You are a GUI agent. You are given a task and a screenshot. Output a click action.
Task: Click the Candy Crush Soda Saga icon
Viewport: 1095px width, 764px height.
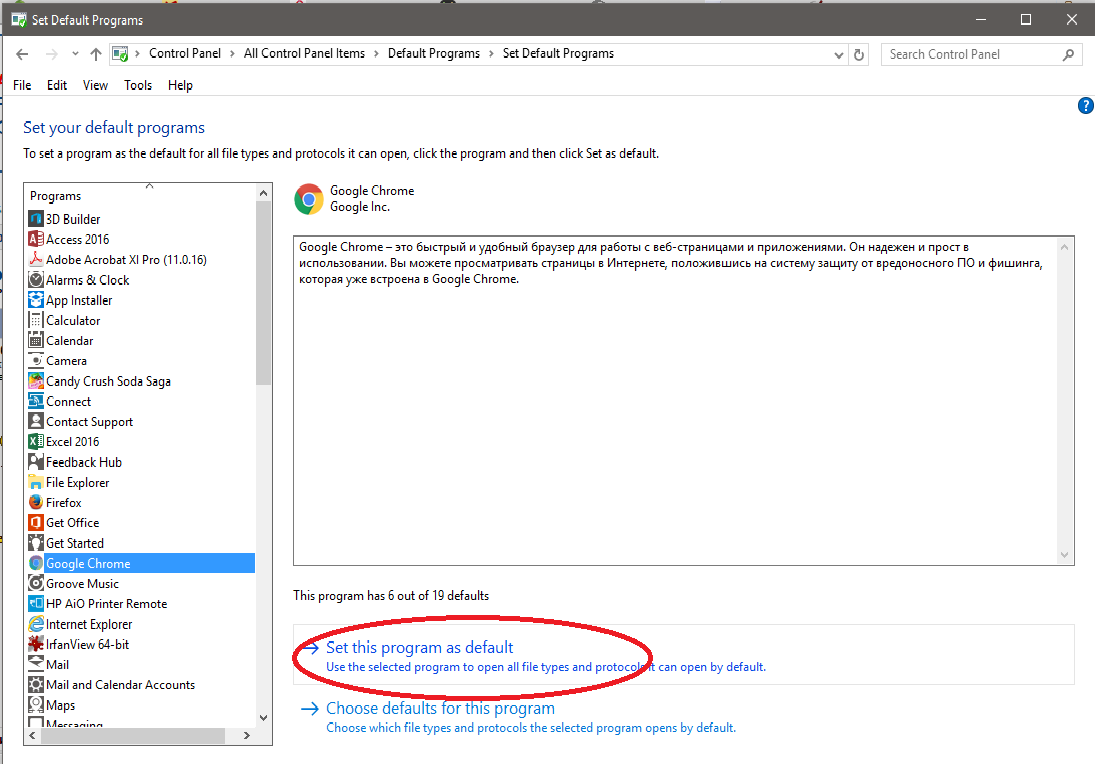point(36,381)
